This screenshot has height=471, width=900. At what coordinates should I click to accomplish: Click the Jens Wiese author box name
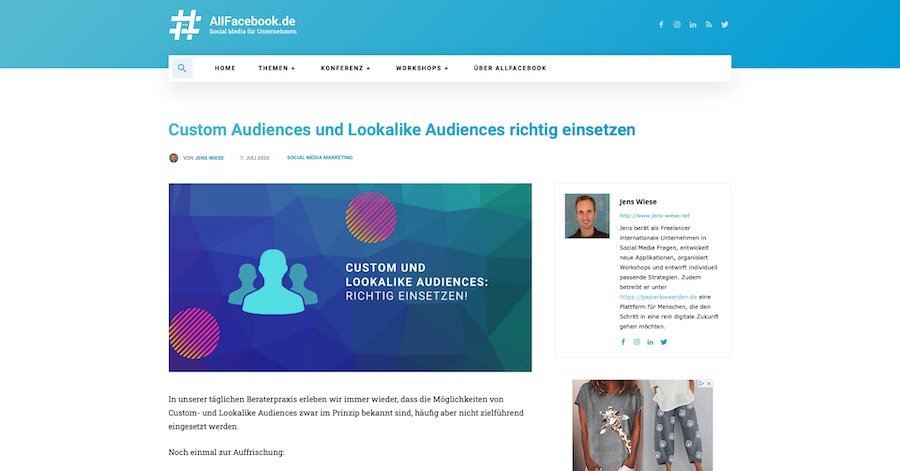[x=638, y=202]
